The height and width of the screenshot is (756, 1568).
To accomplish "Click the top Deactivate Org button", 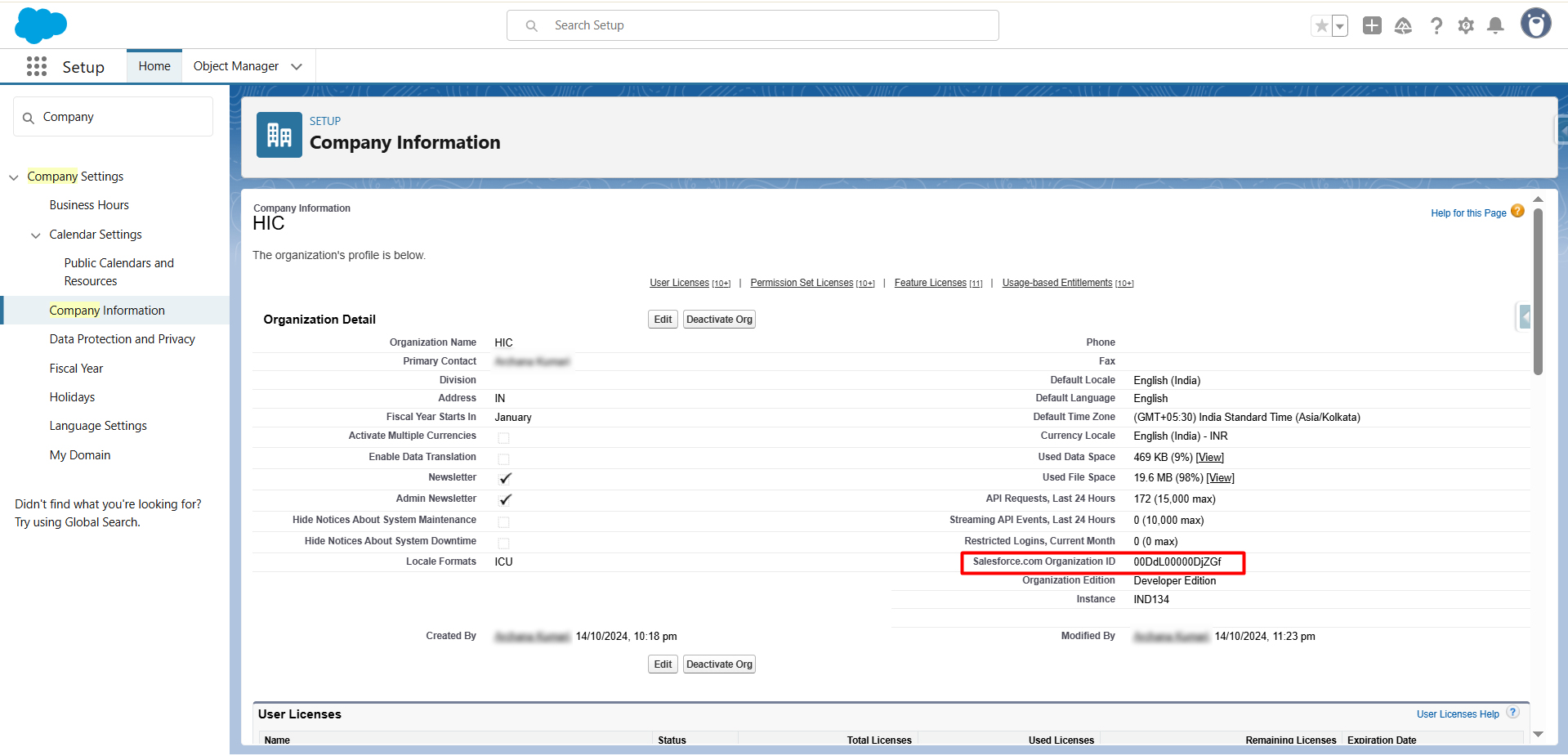I will 719,320.
